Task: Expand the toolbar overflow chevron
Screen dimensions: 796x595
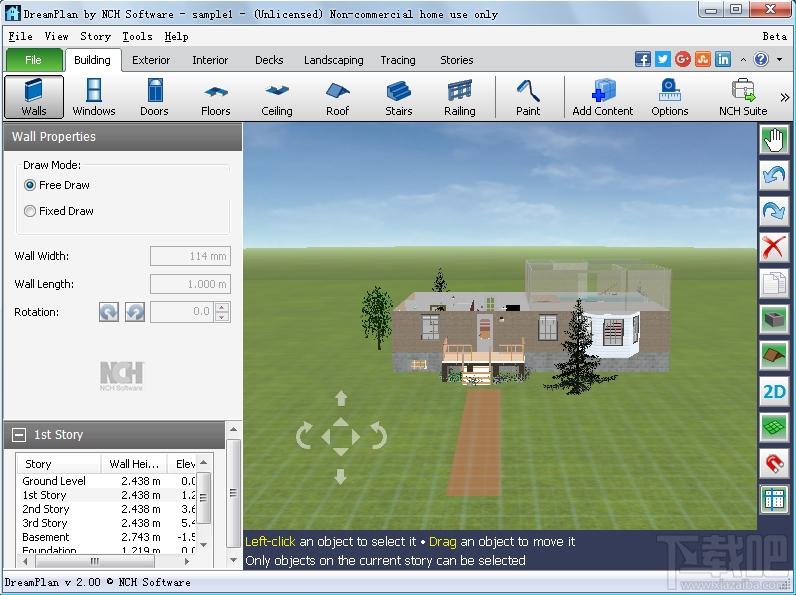Action: (x=785, y=97)
